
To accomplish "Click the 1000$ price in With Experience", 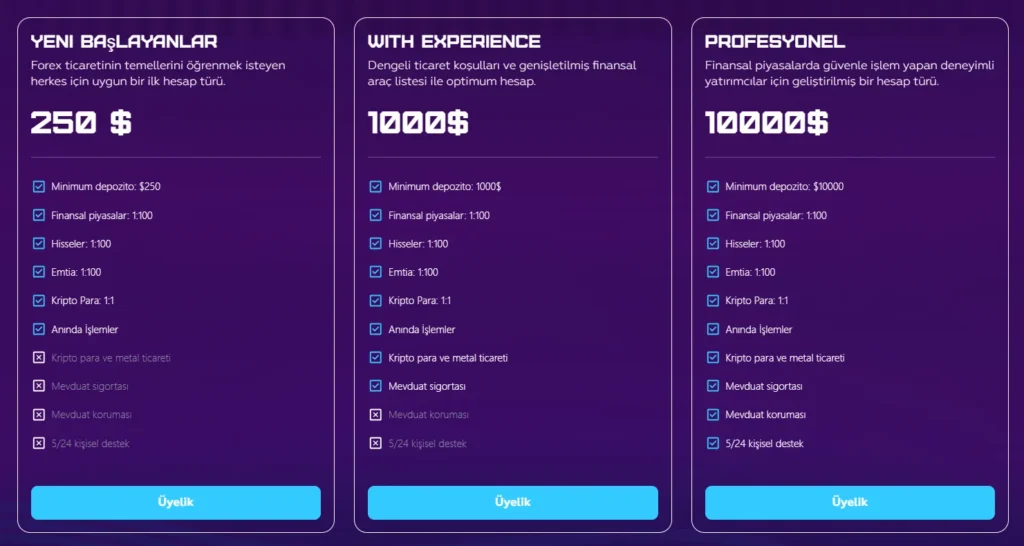I will pyautogui.click(x=418, y=123).
